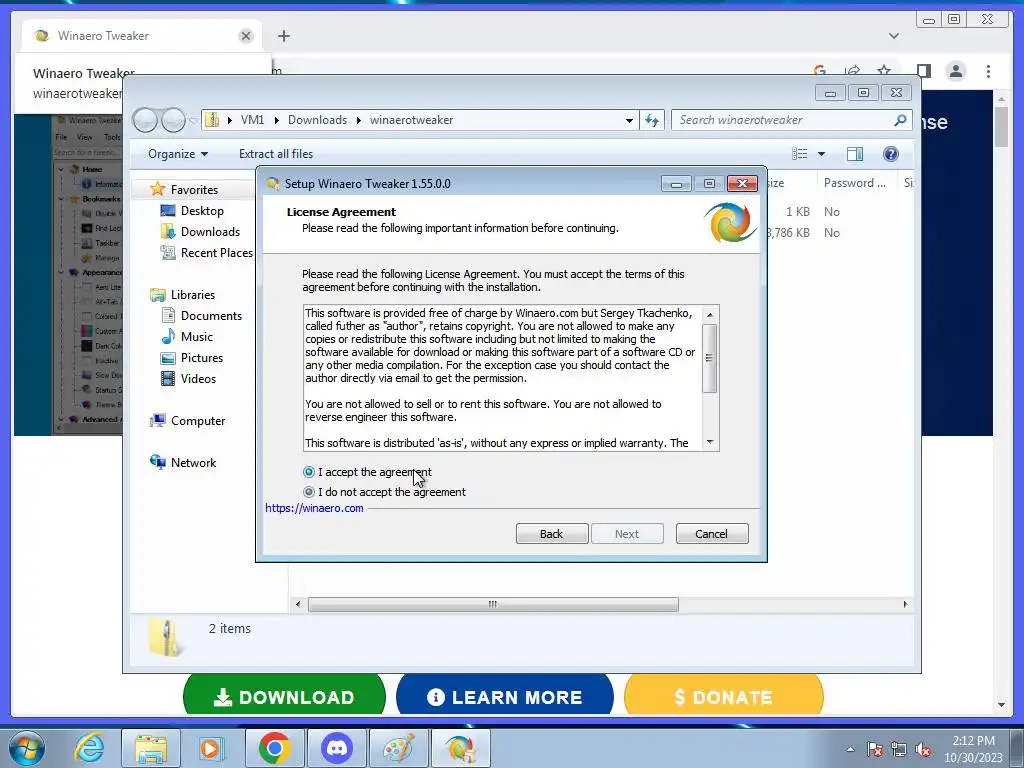Screen dimensions: 1024x768
Task: Show hidden system tray icons
Action: click(850, 749)
